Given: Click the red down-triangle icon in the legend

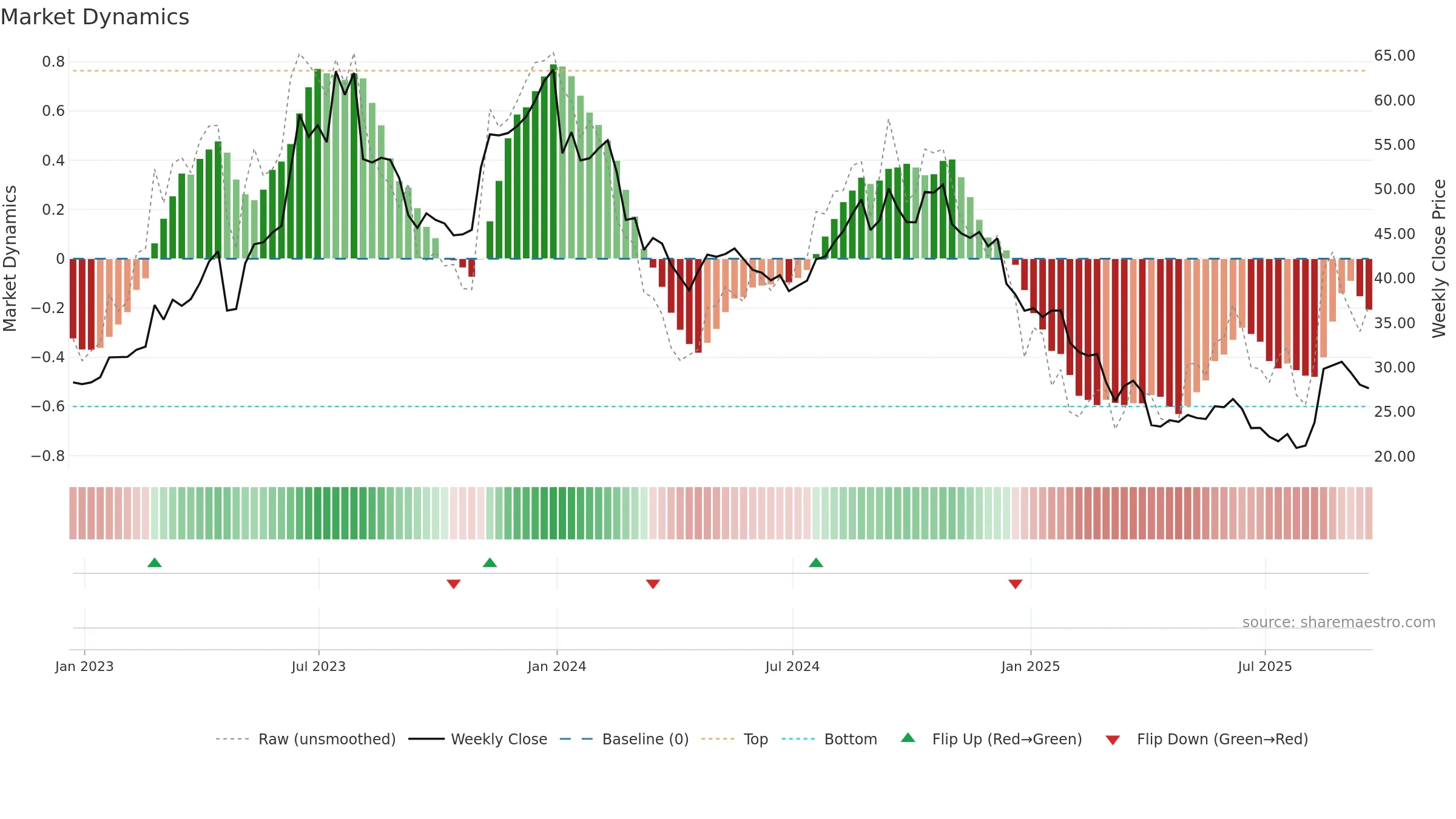Looking at the screenshot, I should click(1113, 740).
